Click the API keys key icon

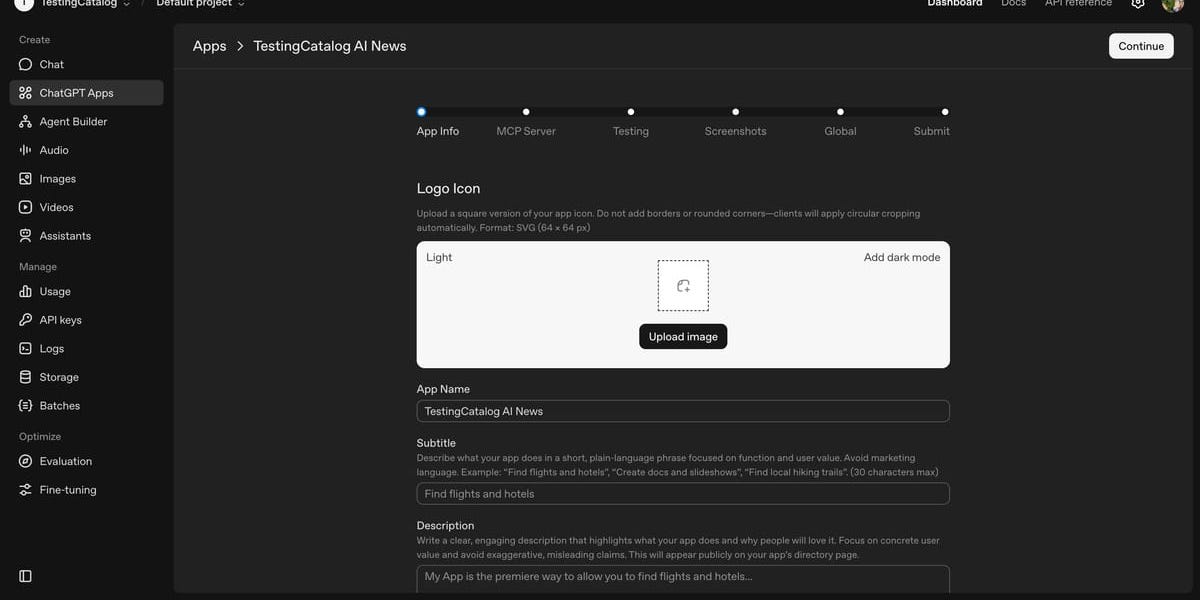point(26,320)
